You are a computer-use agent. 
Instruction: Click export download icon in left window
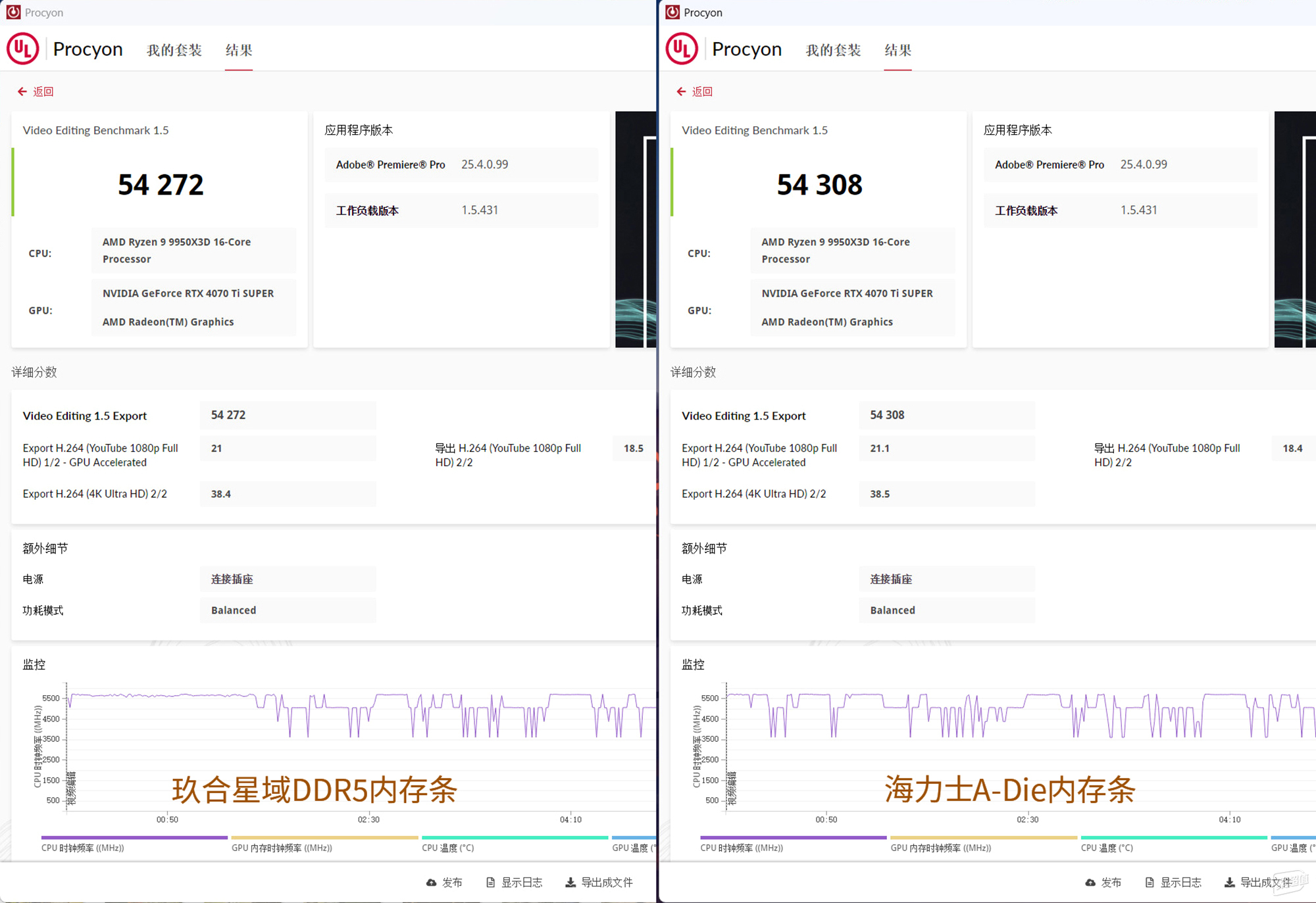point(570,883)
